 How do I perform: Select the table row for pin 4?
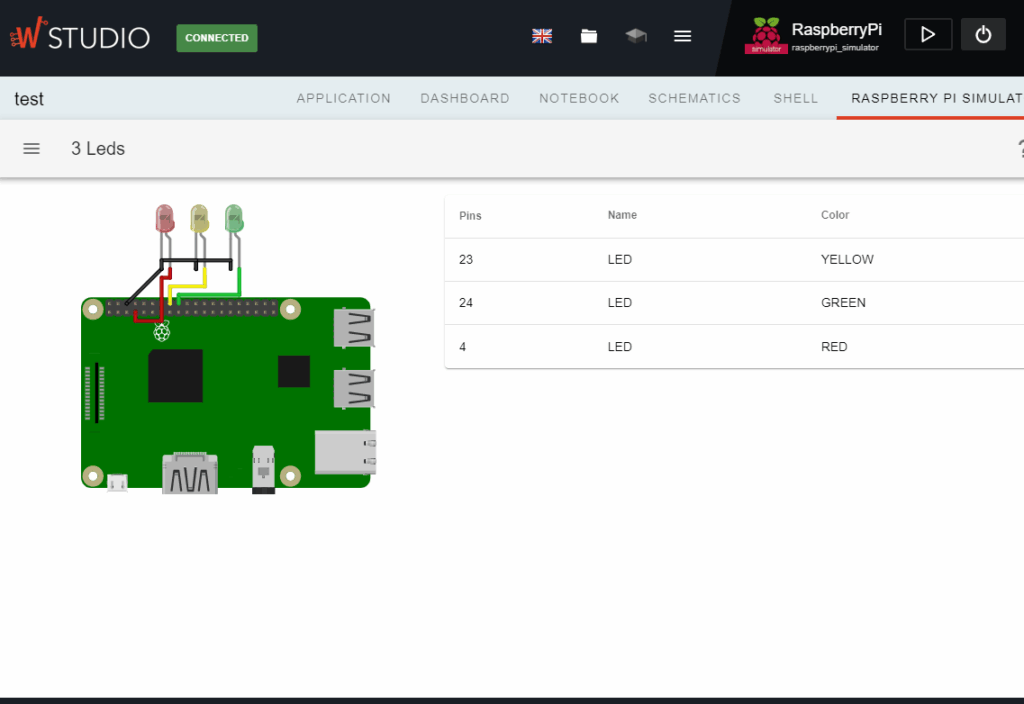(x=620, y=347)
